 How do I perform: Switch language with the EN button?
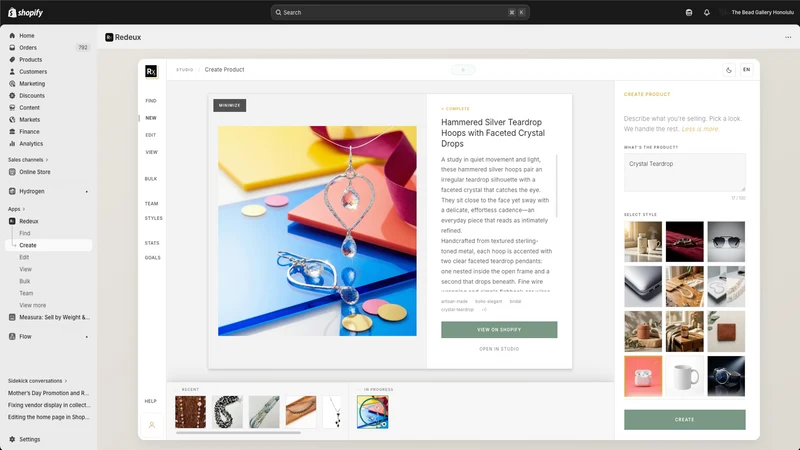pyautogui.click(x=746, y=70)
